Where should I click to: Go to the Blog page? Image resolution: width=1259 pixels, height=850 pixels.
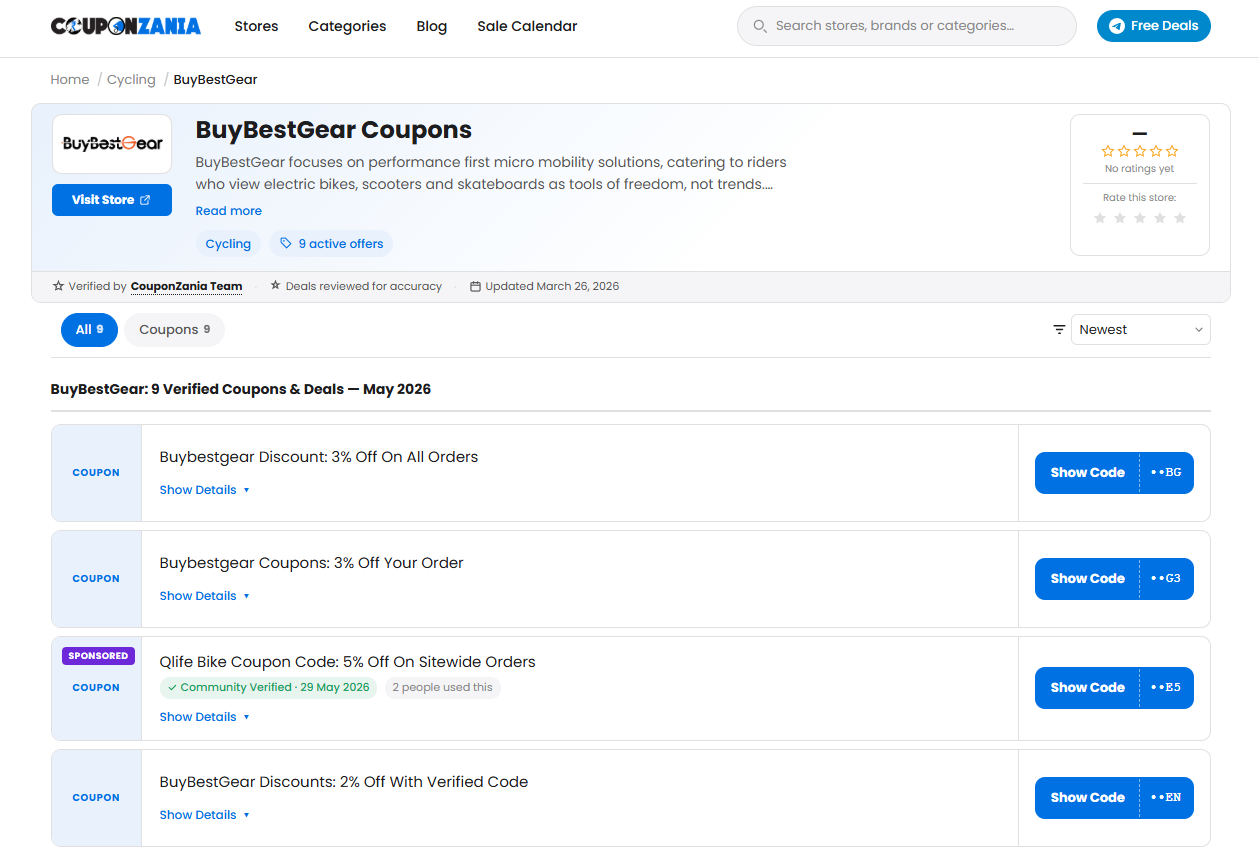432,26
